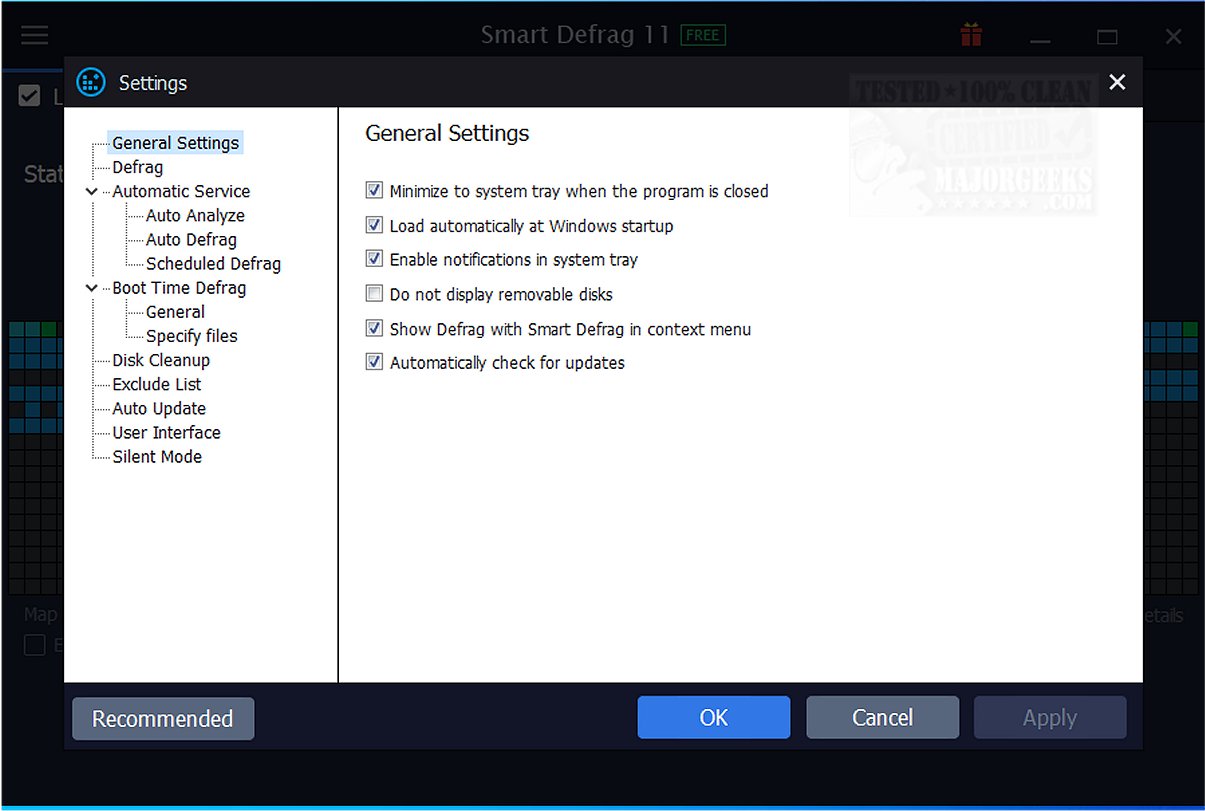Toggle Load automatically at Windows startup
The width and height of the screenshot is (1205, 811).
tap(374, 225)
